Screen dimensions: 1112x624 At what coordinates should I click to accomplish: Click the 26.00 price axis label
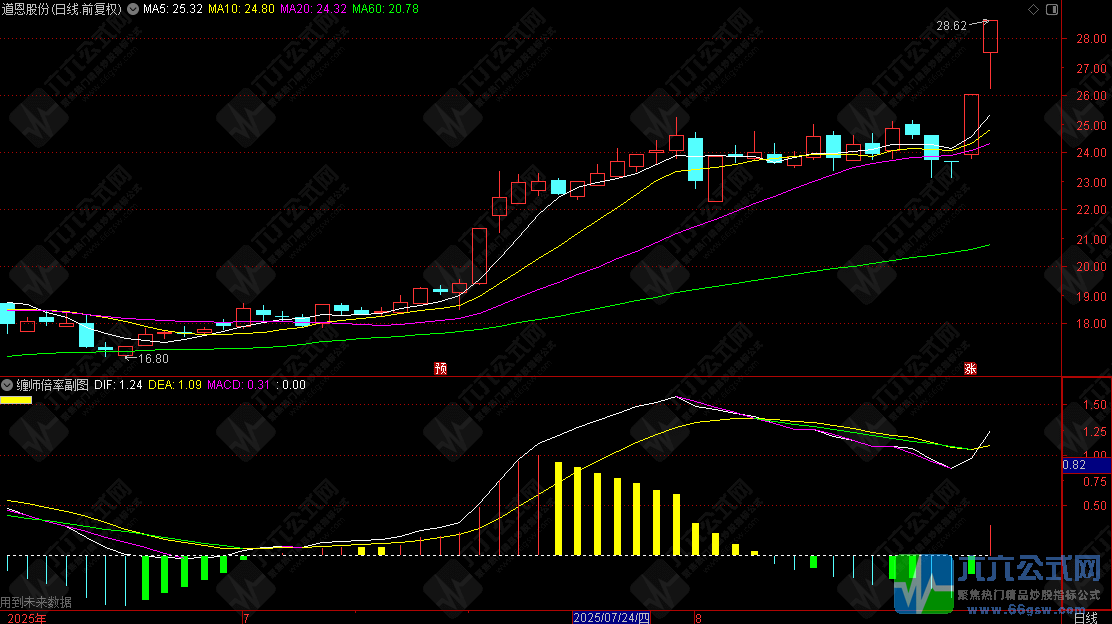coord(1091,96)
